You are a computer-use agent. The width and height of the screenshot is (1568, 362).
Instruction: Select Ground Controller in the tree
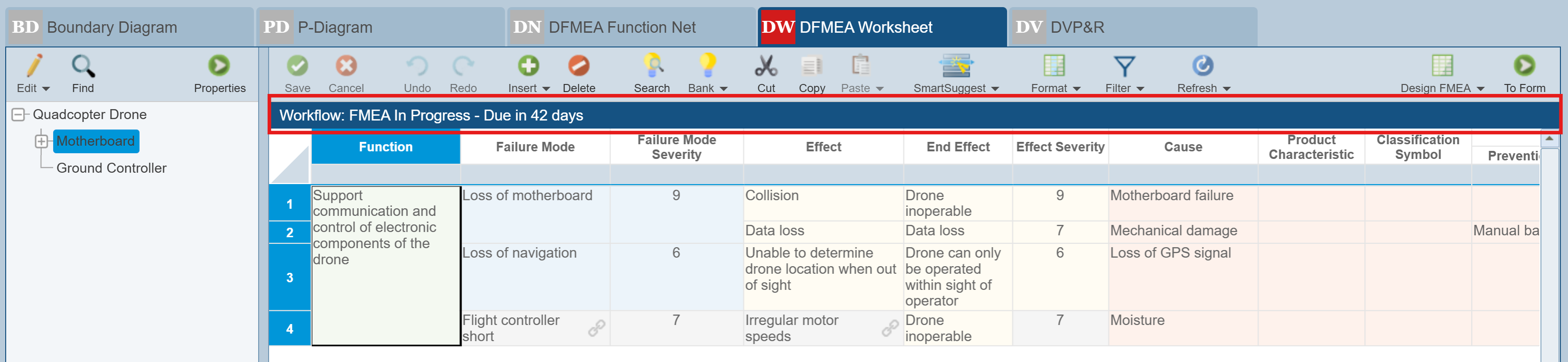[x=112, y=168]
